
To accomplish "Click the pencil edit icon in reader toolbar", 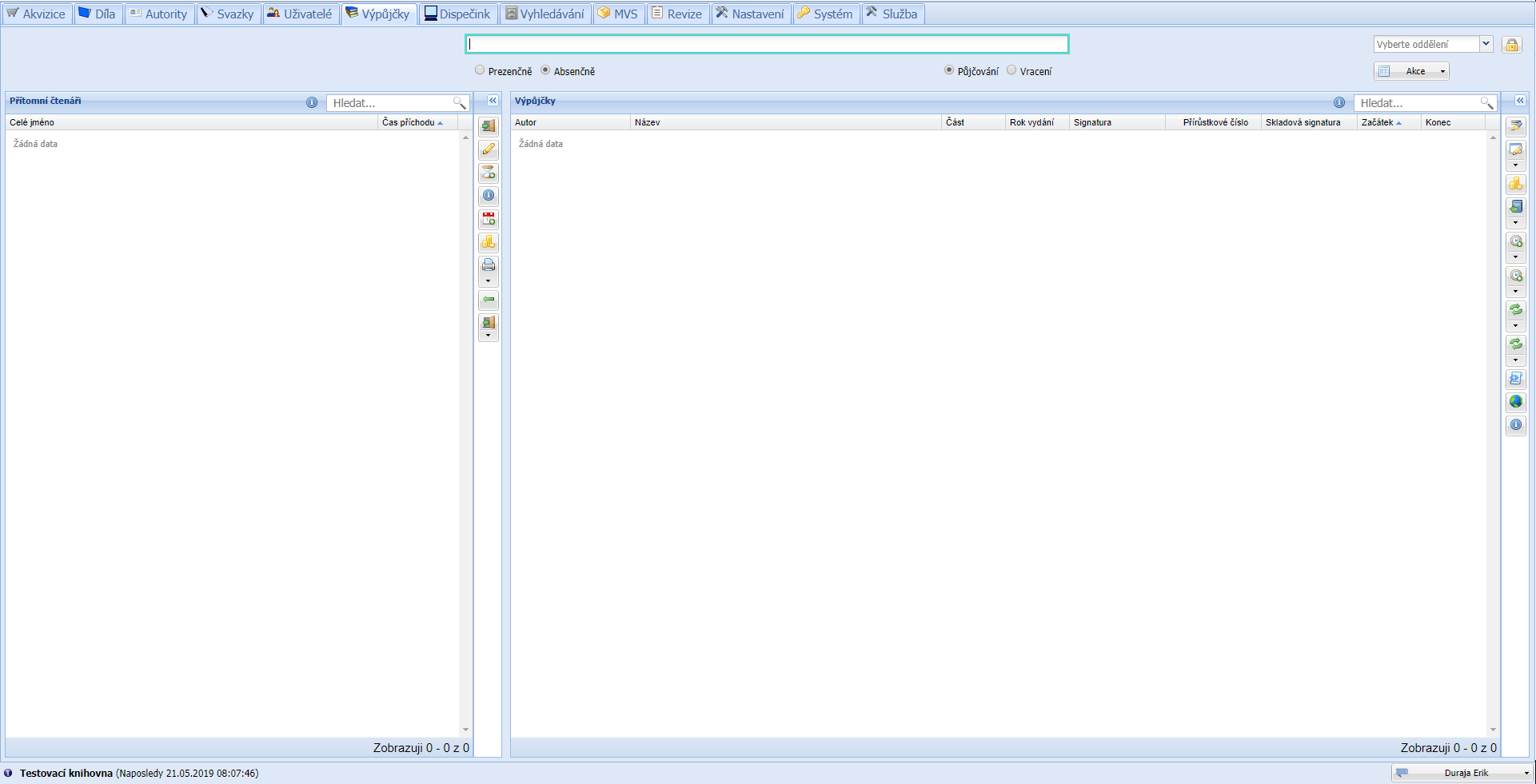I will coord(489,149).
